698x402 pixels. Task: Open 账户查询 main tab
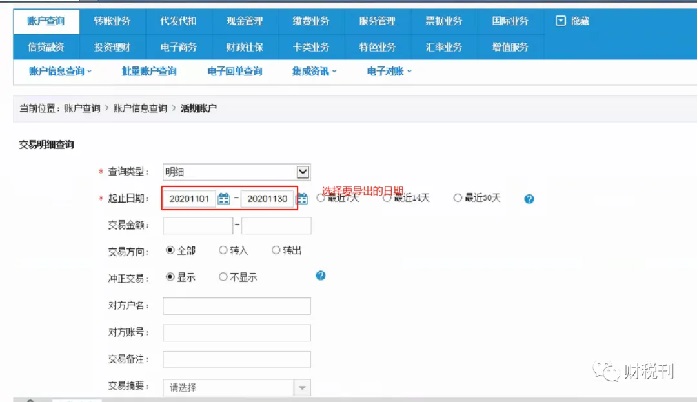[x=46, y=21]
